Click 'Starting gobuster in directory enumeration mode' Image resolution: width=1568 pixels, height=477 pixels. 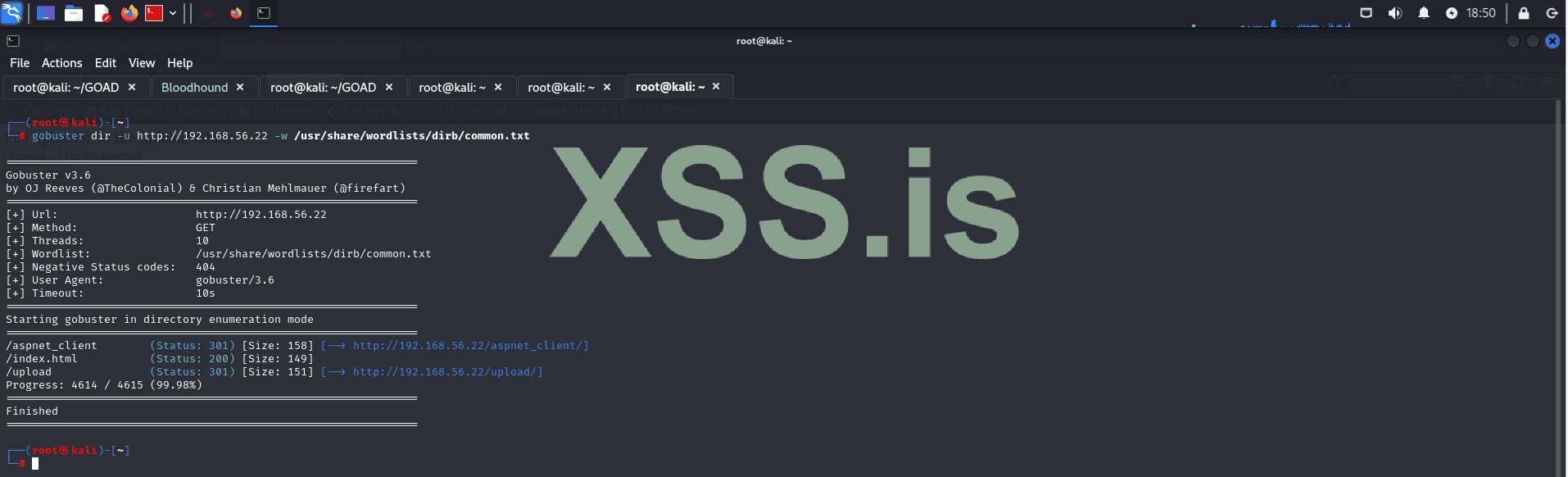pos(160,320)
